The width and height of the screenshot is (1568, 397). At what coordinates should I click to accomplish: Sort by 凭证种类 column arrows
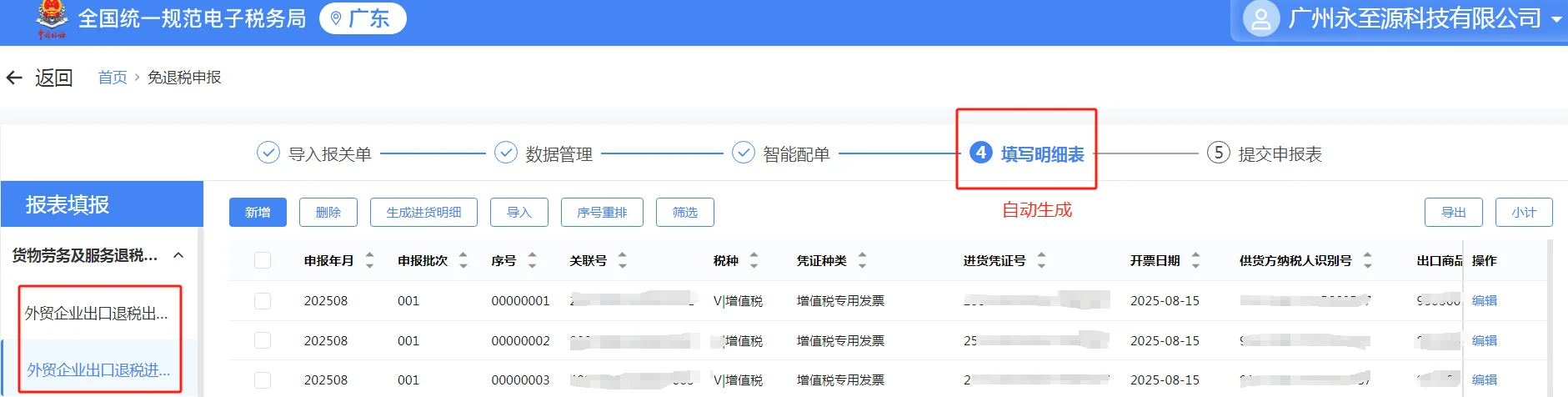862,260
